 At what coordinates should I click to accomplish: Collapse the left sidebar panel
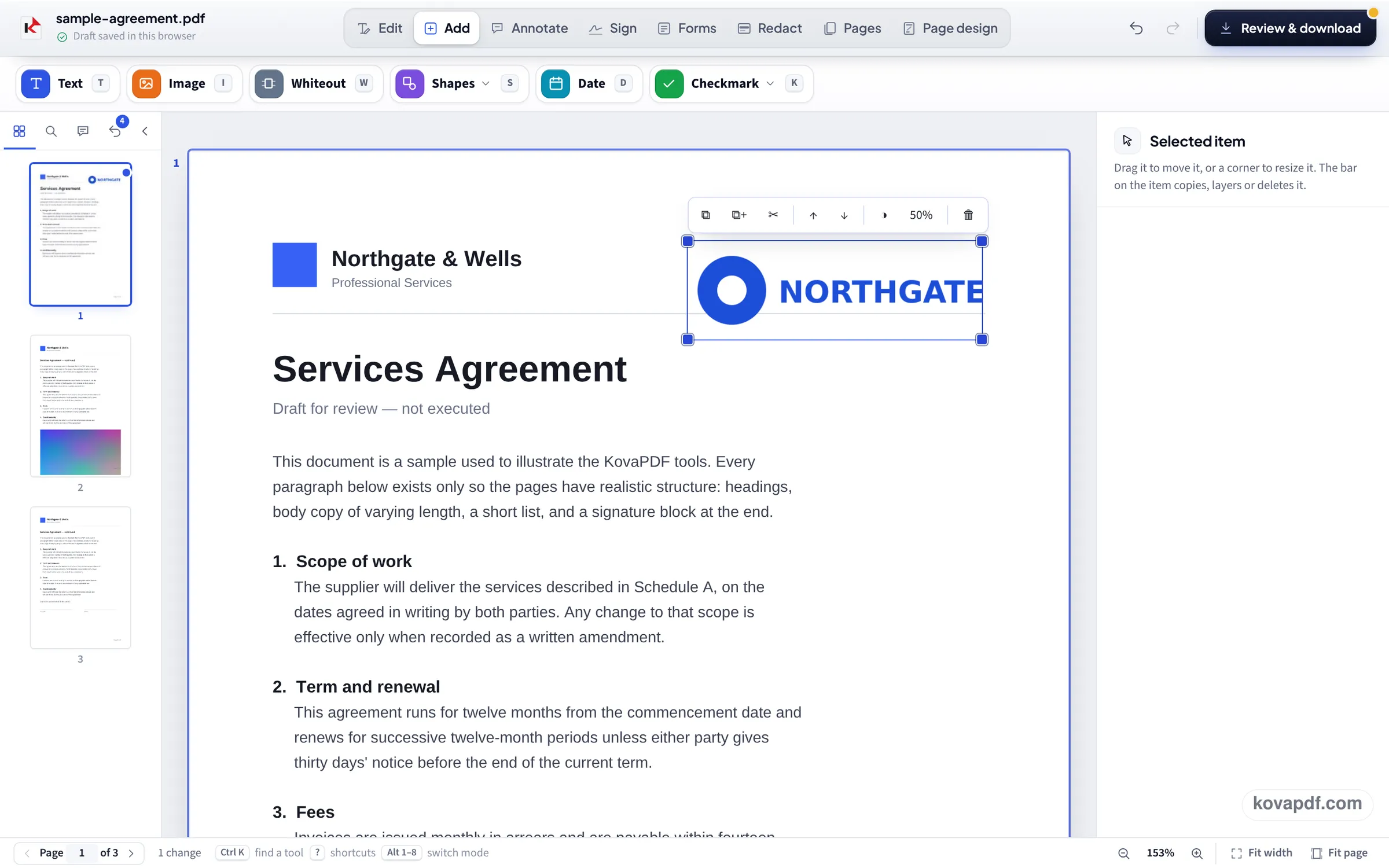(145, 131)
